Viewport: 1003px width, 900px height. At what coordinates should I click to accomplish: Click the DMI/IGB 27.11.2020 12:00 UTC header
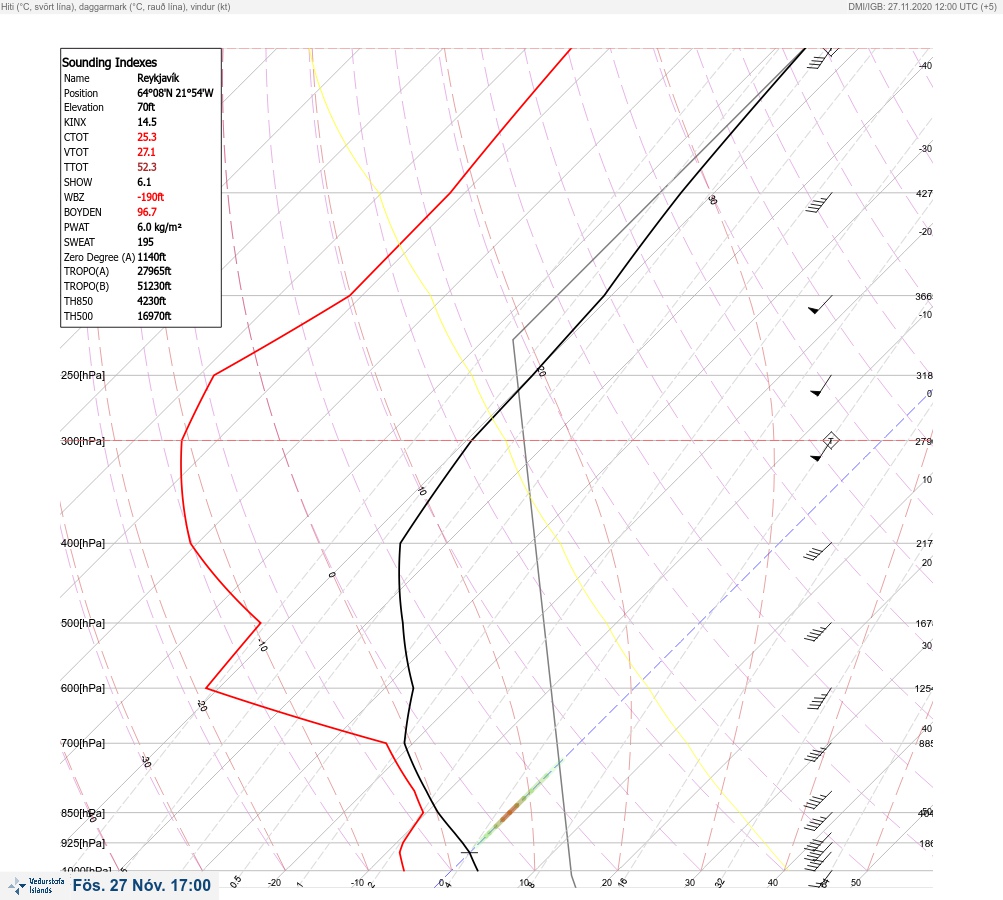922,7
